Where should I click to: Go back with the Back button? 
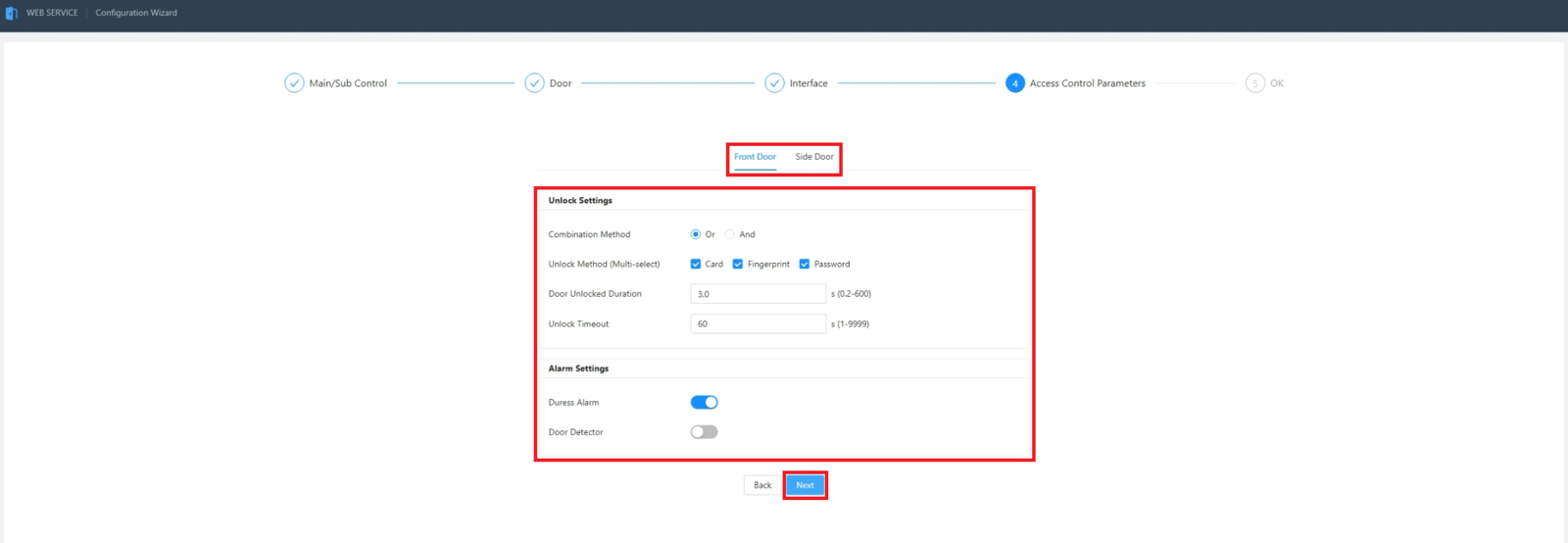762,485
